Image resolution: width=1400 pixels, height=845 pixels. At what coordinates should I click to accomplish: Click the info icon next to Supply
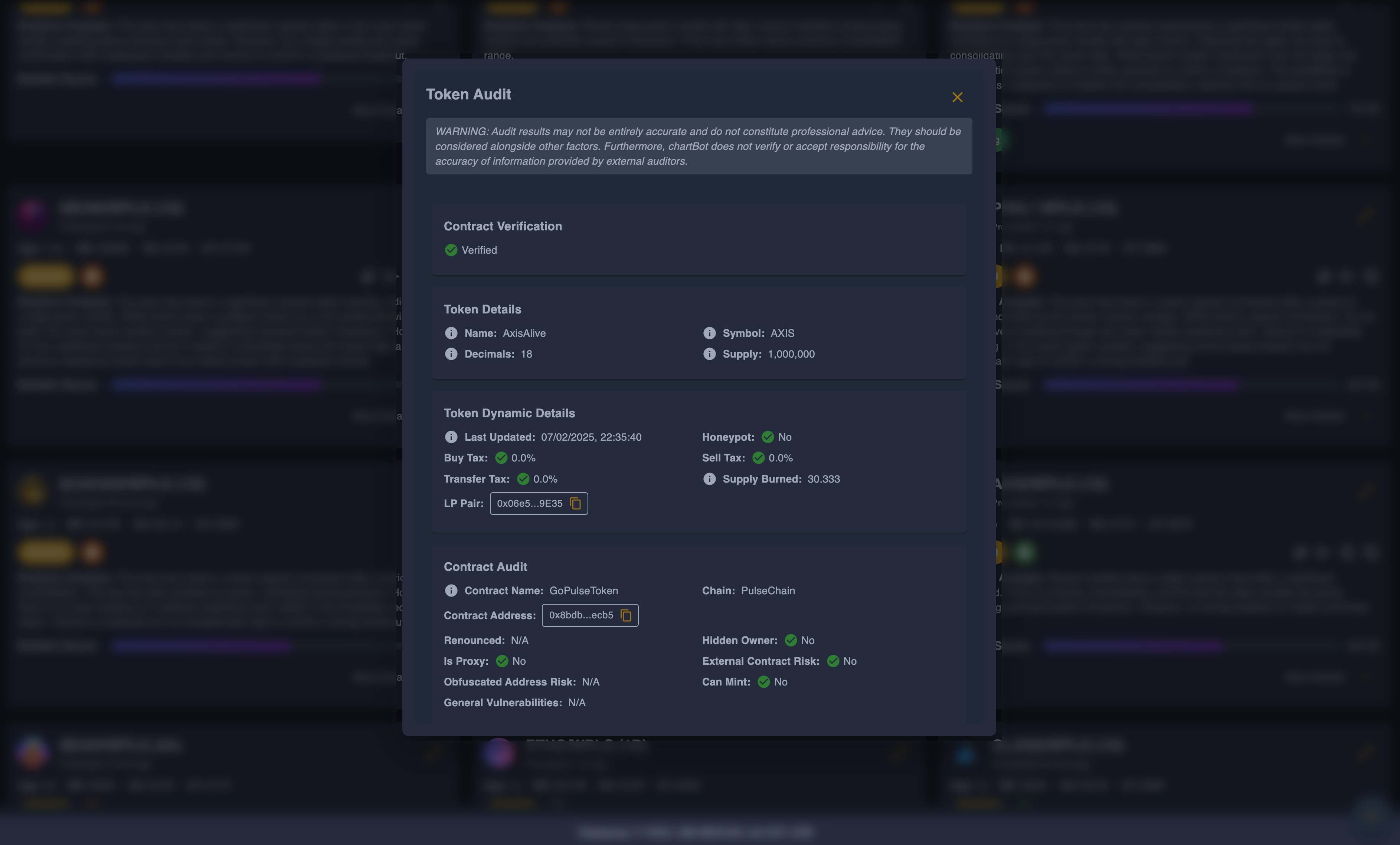(x=709, y=354)
